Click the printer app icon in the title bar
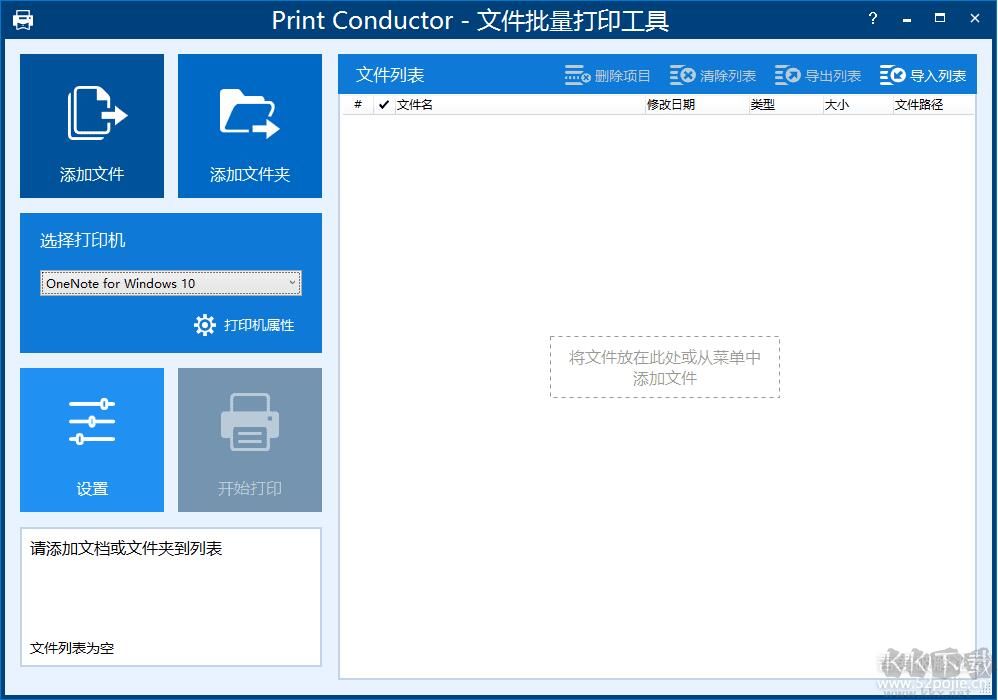 22,18
